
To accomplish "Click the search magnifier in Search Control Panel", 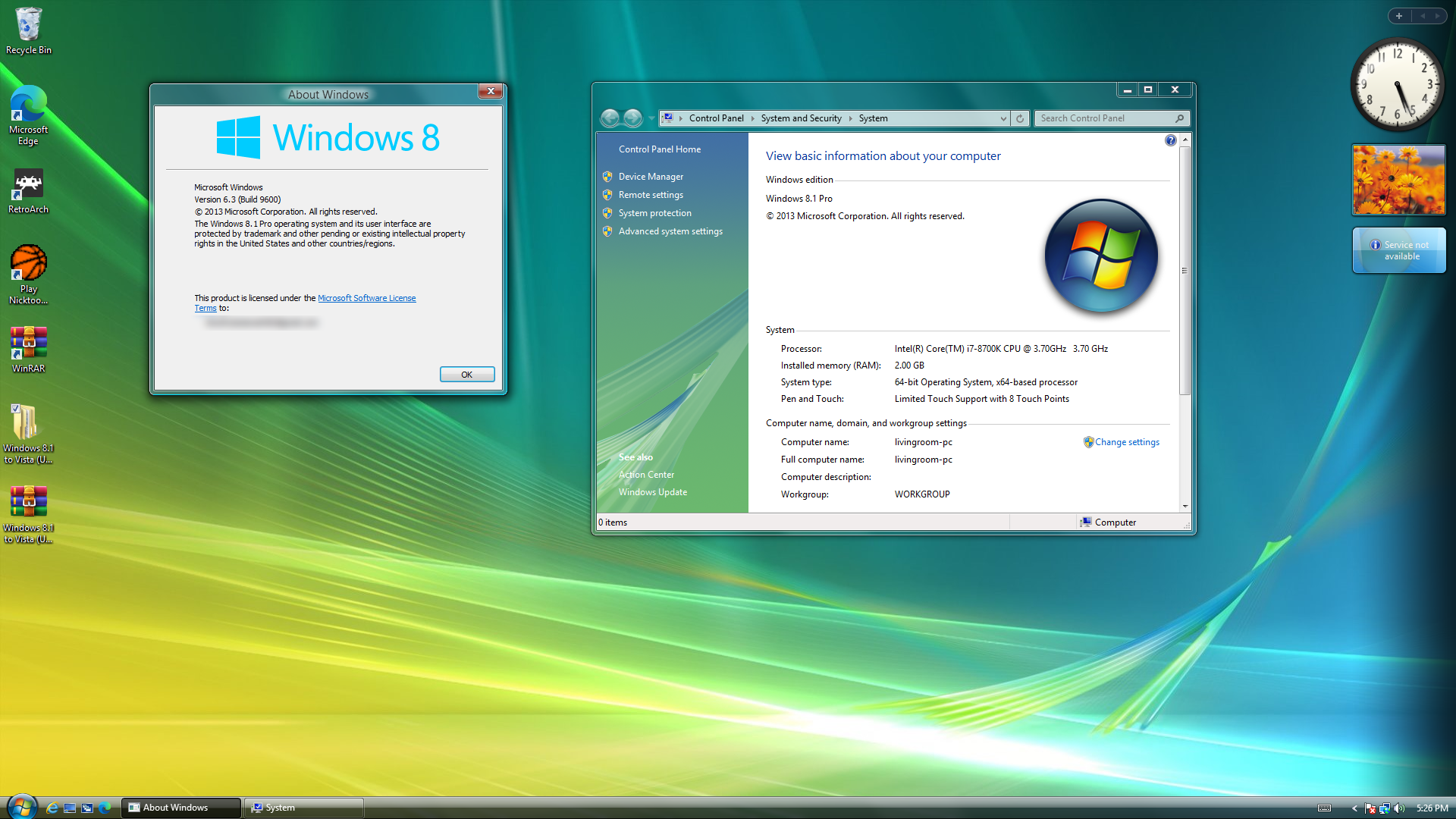I will pyautogui.click(x=1179, y=118).
